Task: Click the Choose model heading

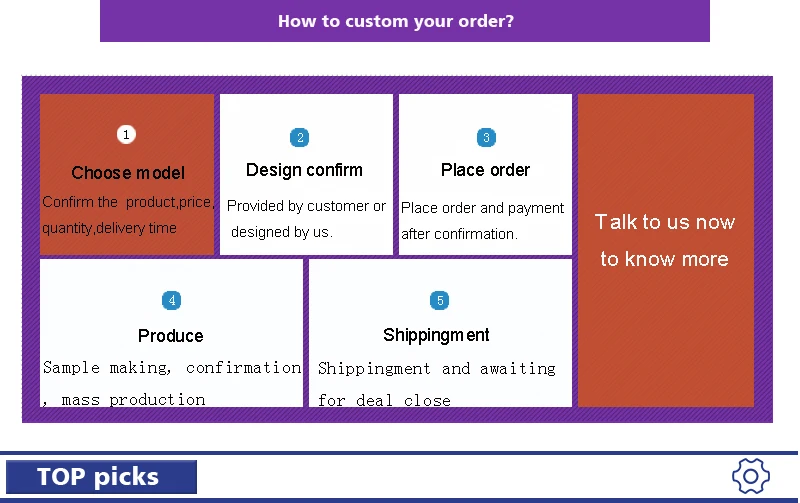Action: click(x=128, y=173)
